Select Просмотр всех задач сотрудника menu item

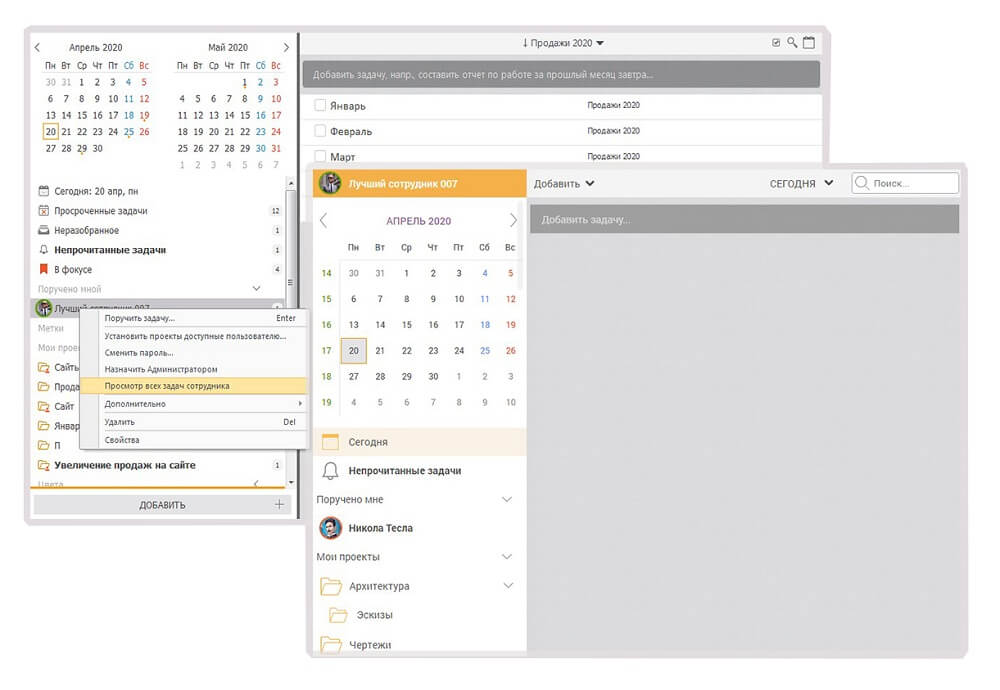coord(167,386)
